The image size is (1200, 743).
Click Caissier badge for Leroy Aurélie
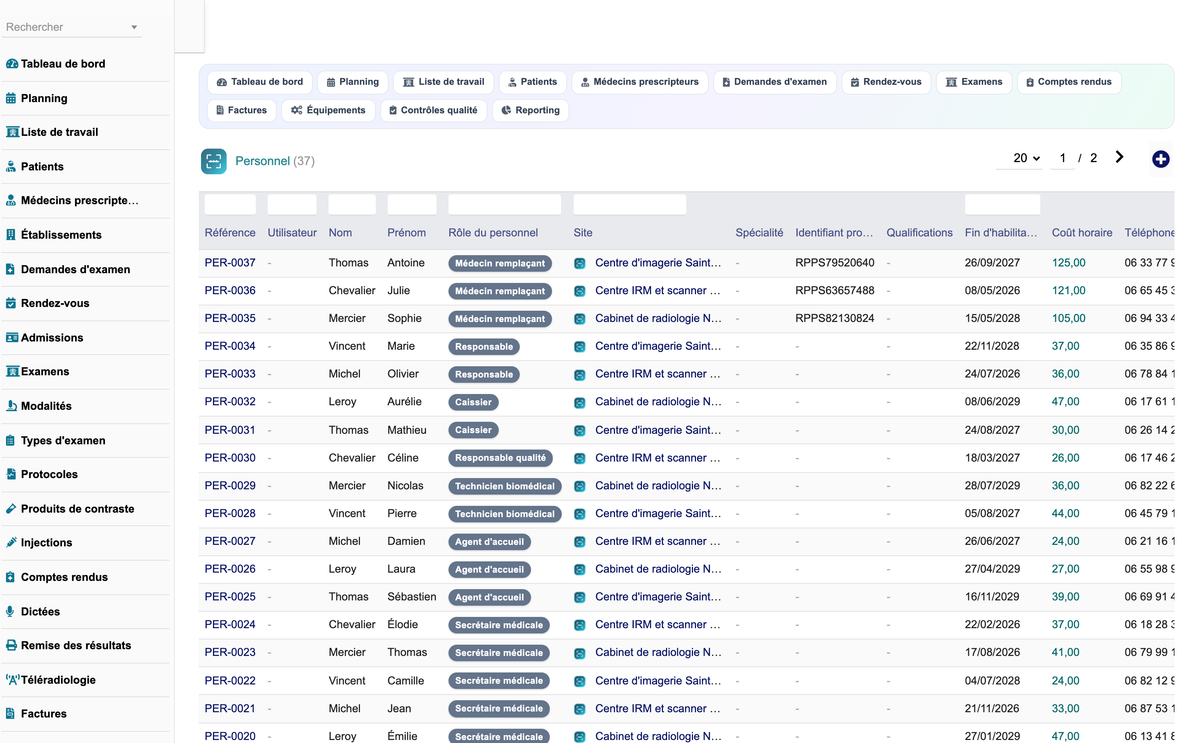point(473,402)
